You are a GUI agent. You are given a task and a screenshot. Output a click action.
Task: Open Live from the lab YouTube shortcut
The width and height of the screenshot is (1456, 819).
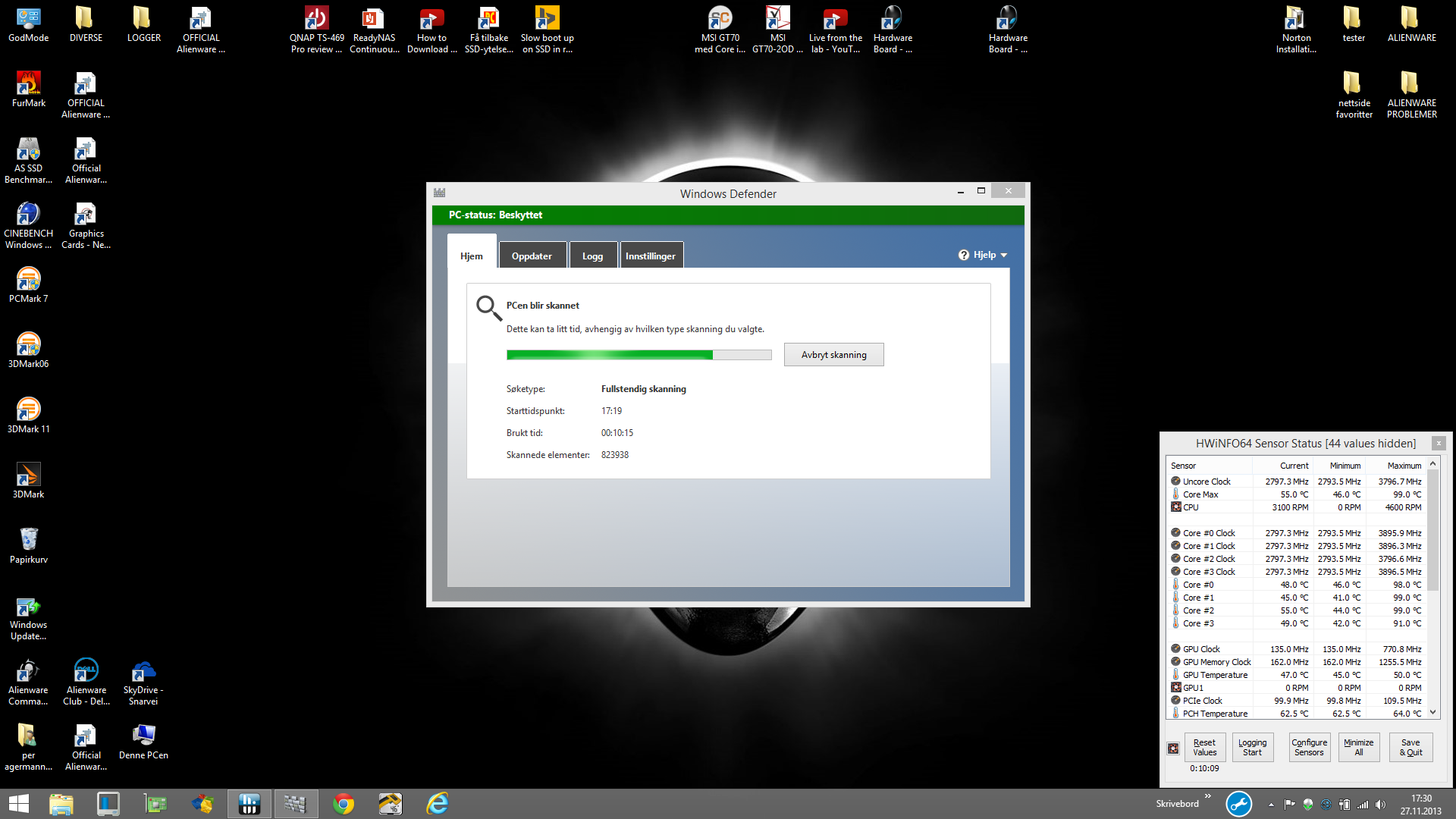click(x=836, y=30)
